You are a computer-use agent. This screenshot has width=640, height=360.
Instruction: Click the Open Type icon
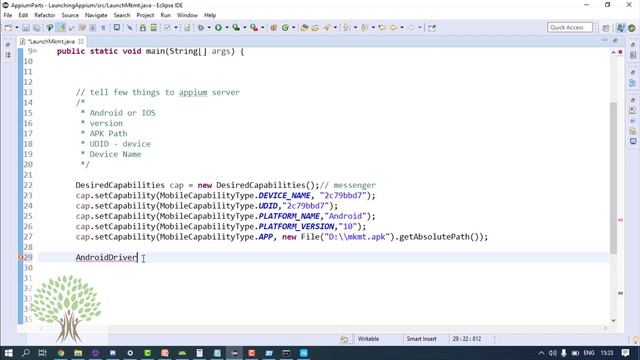tap(304, 28)
